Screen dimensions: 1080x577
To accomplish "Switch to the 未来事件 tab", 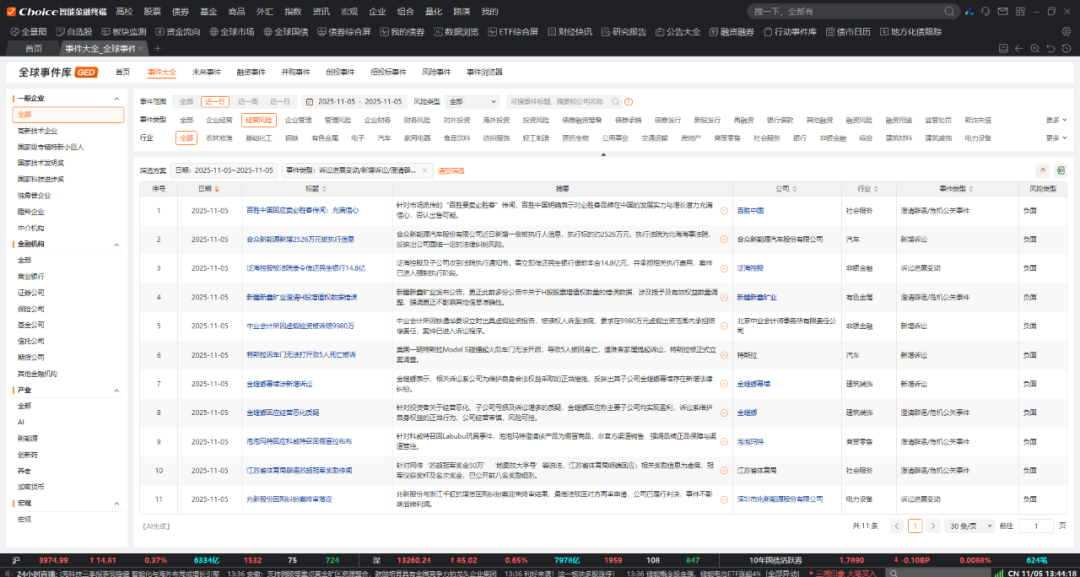I will click(207, 72).
